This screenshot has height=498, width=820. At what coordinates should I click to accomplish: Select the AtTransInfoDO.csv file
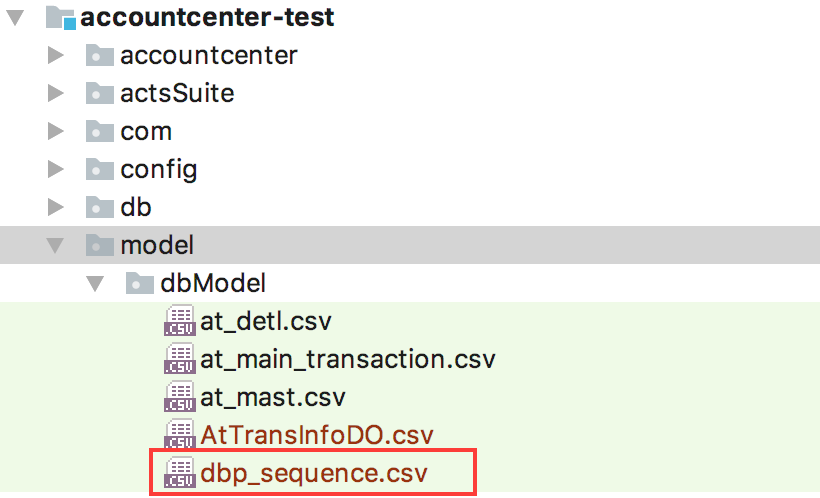(317, 435)
